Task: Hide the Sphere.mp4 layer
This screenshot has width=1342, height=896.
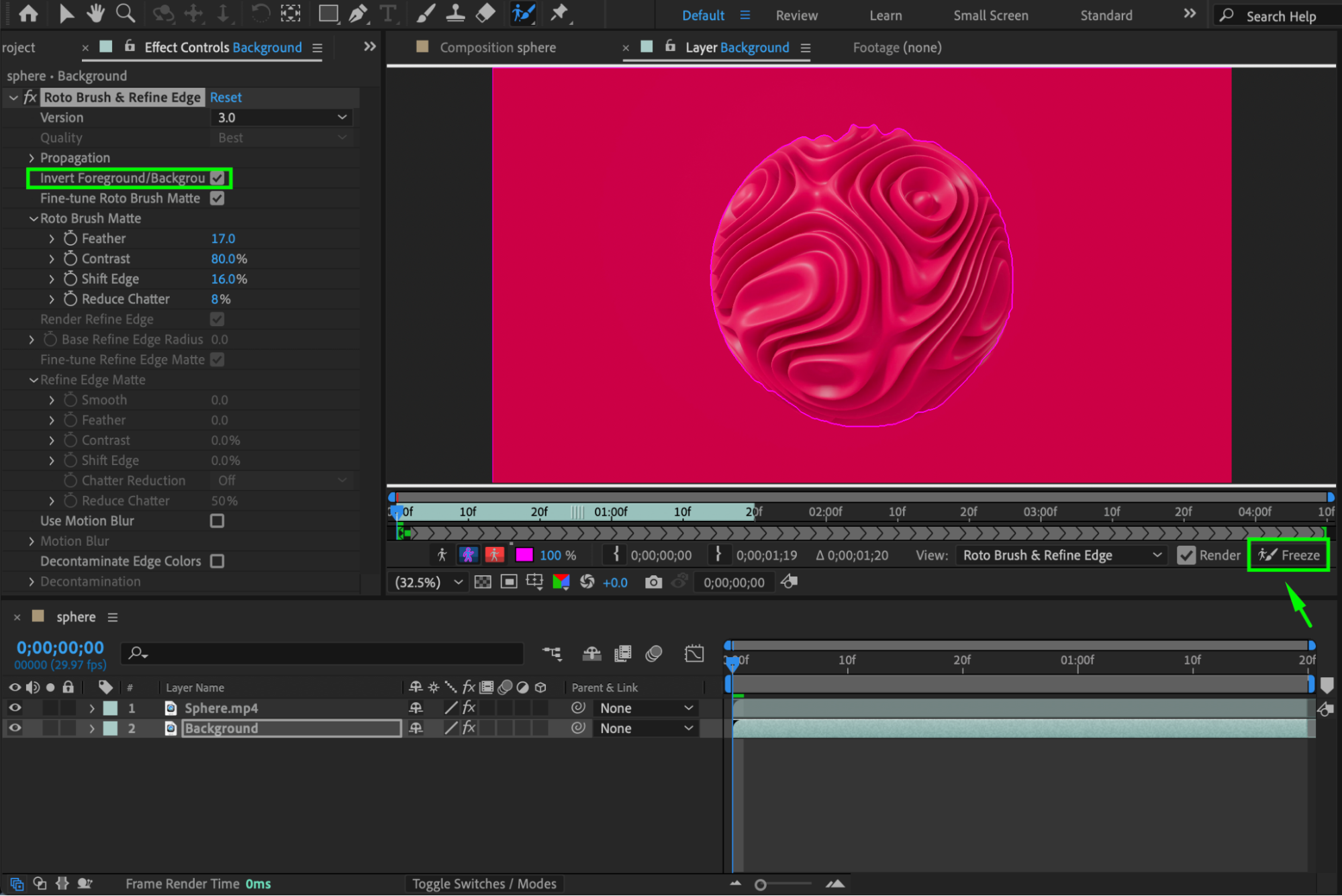Action: click(15, 707)
